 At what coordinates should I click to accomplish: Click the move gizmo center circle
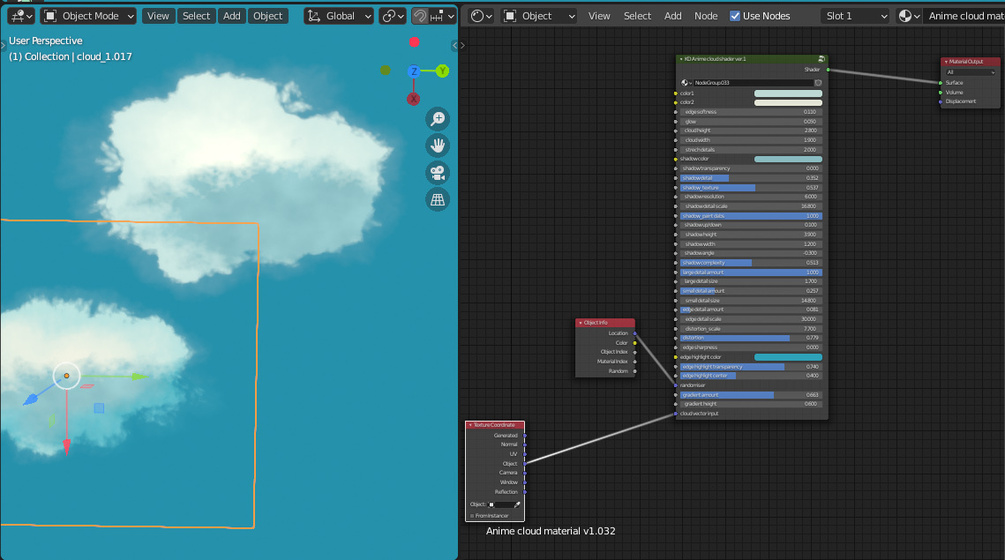coord(67,376)
